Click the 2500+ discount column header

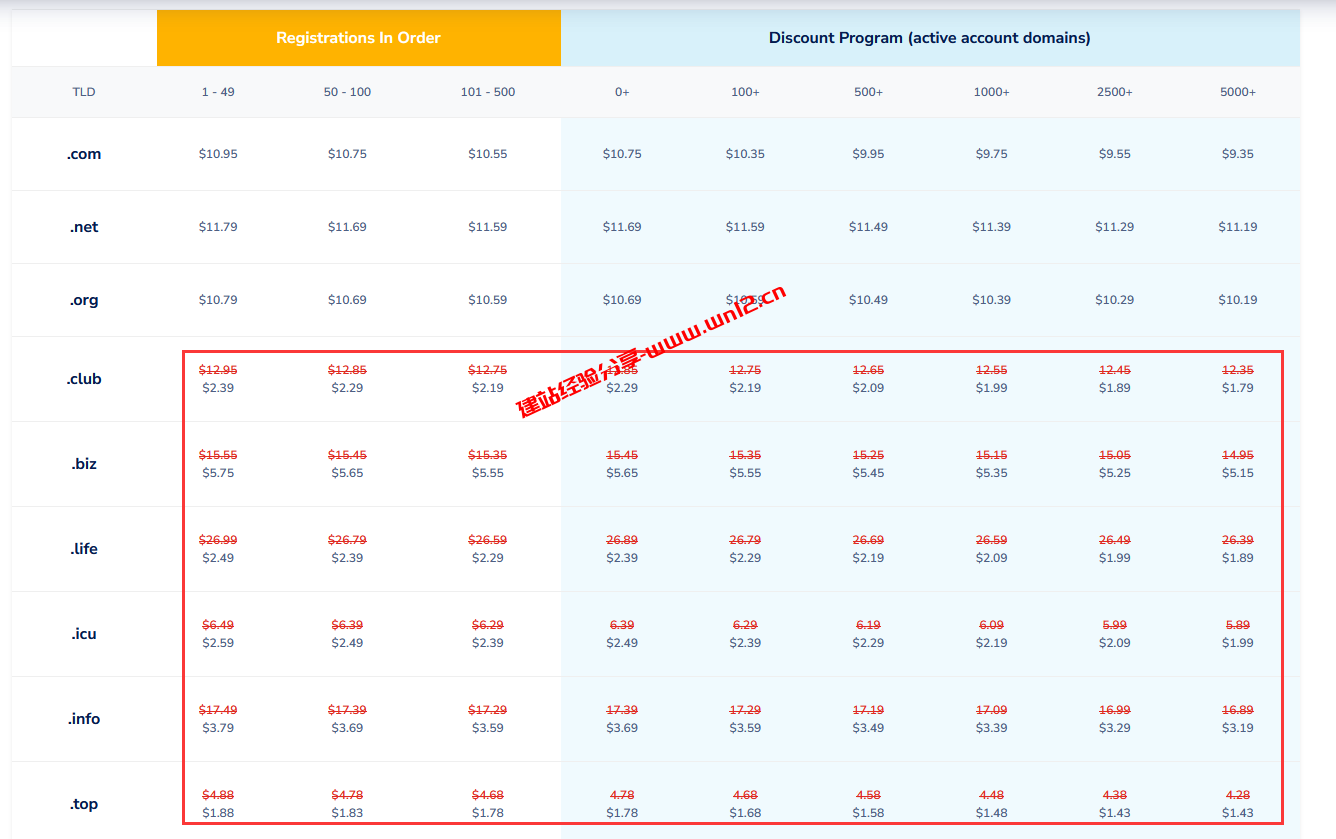(x=1114, y=92)
